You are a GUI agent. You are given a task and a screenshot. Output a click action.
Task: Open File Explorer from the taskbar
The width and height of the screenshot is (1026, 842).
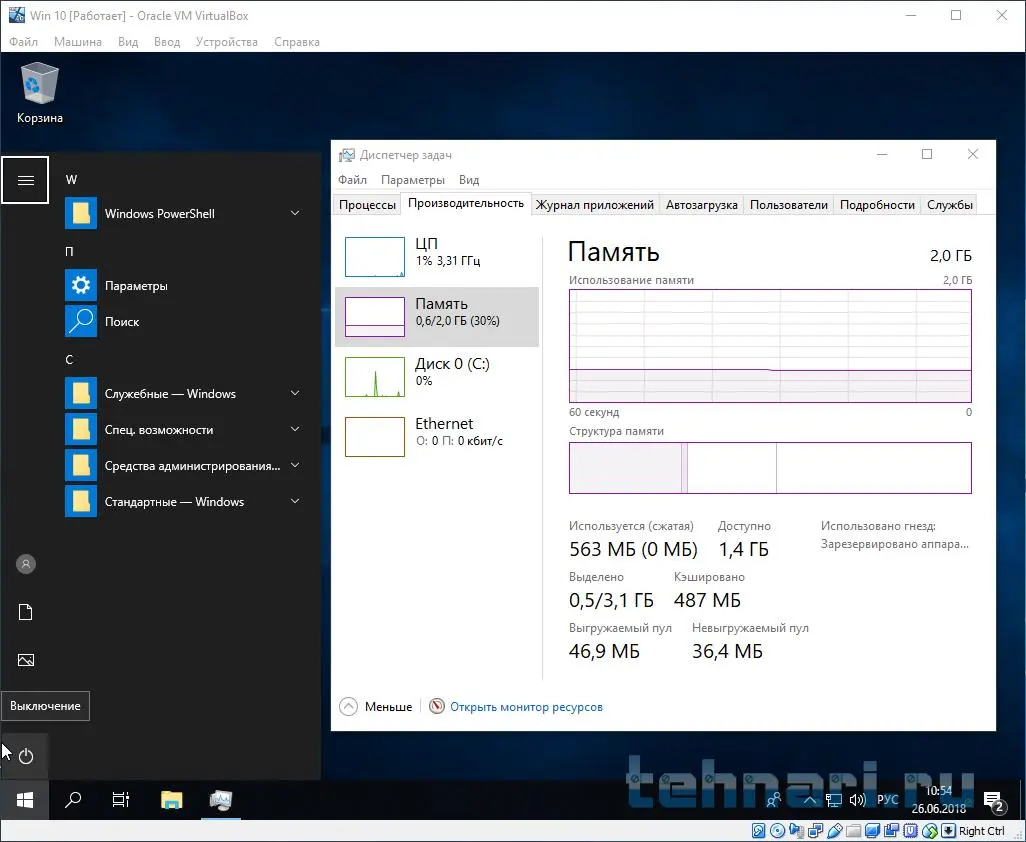coord(171,799)
